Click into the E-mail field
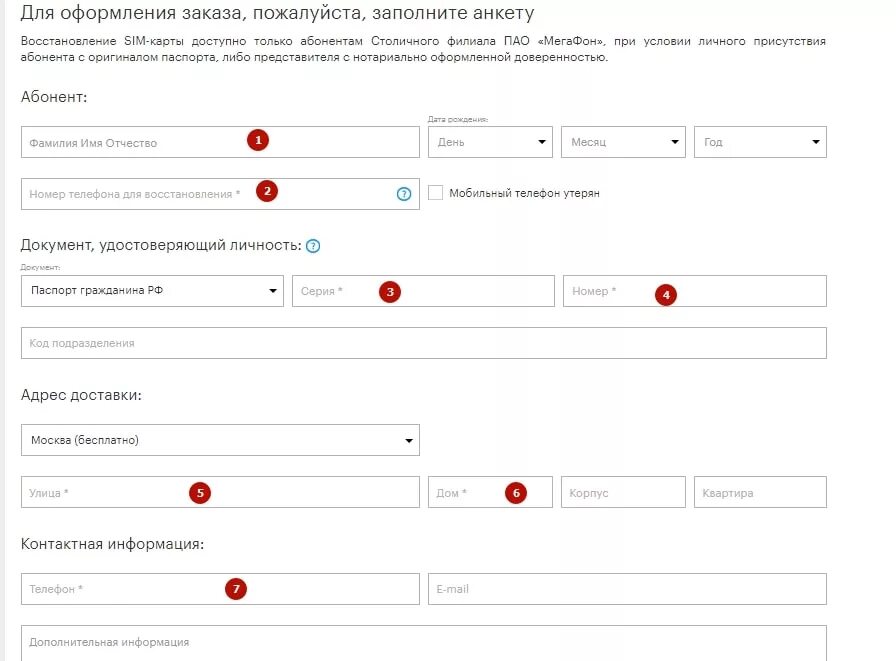The height and width of the screenshot is (661, 896). coord(627,589)
